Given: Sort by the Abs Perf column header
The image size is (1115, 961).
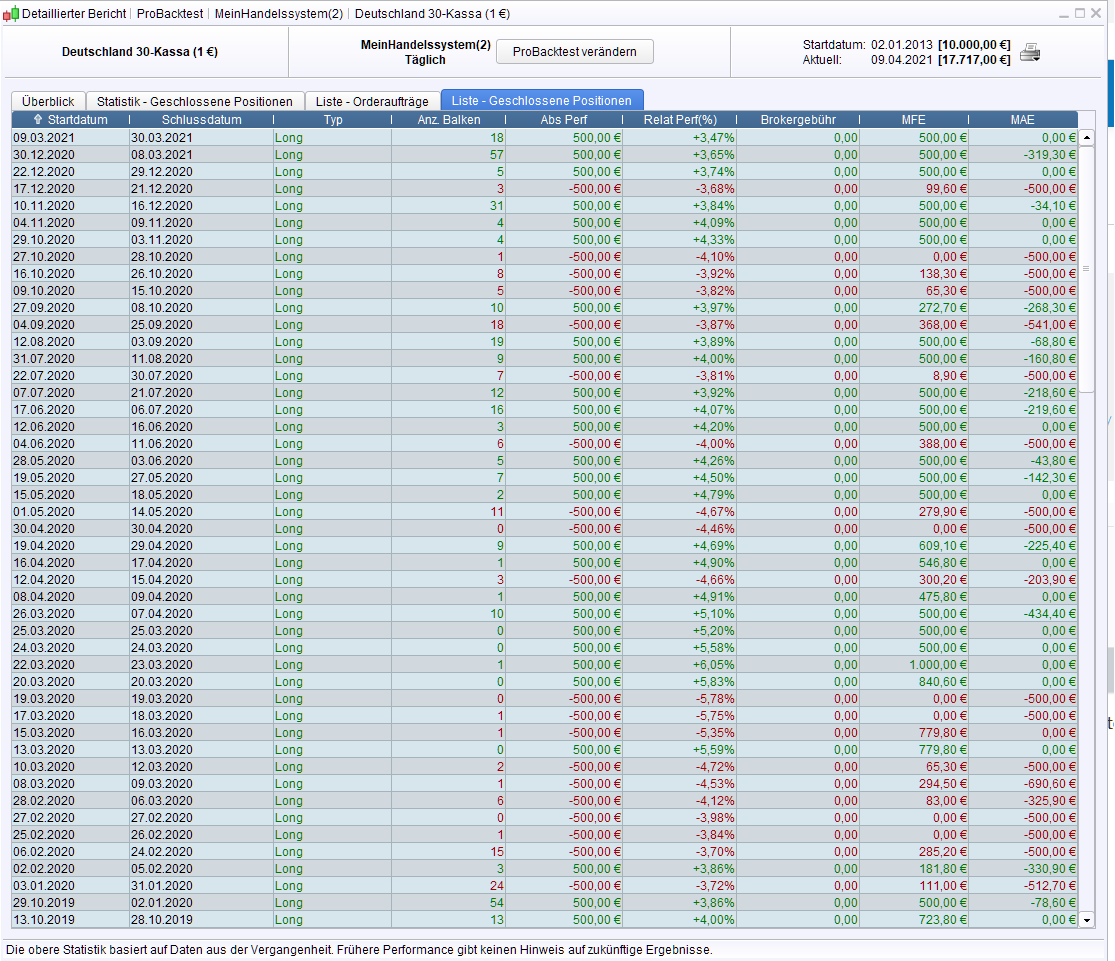Looking at the screenshot, I should coord(564,120).
